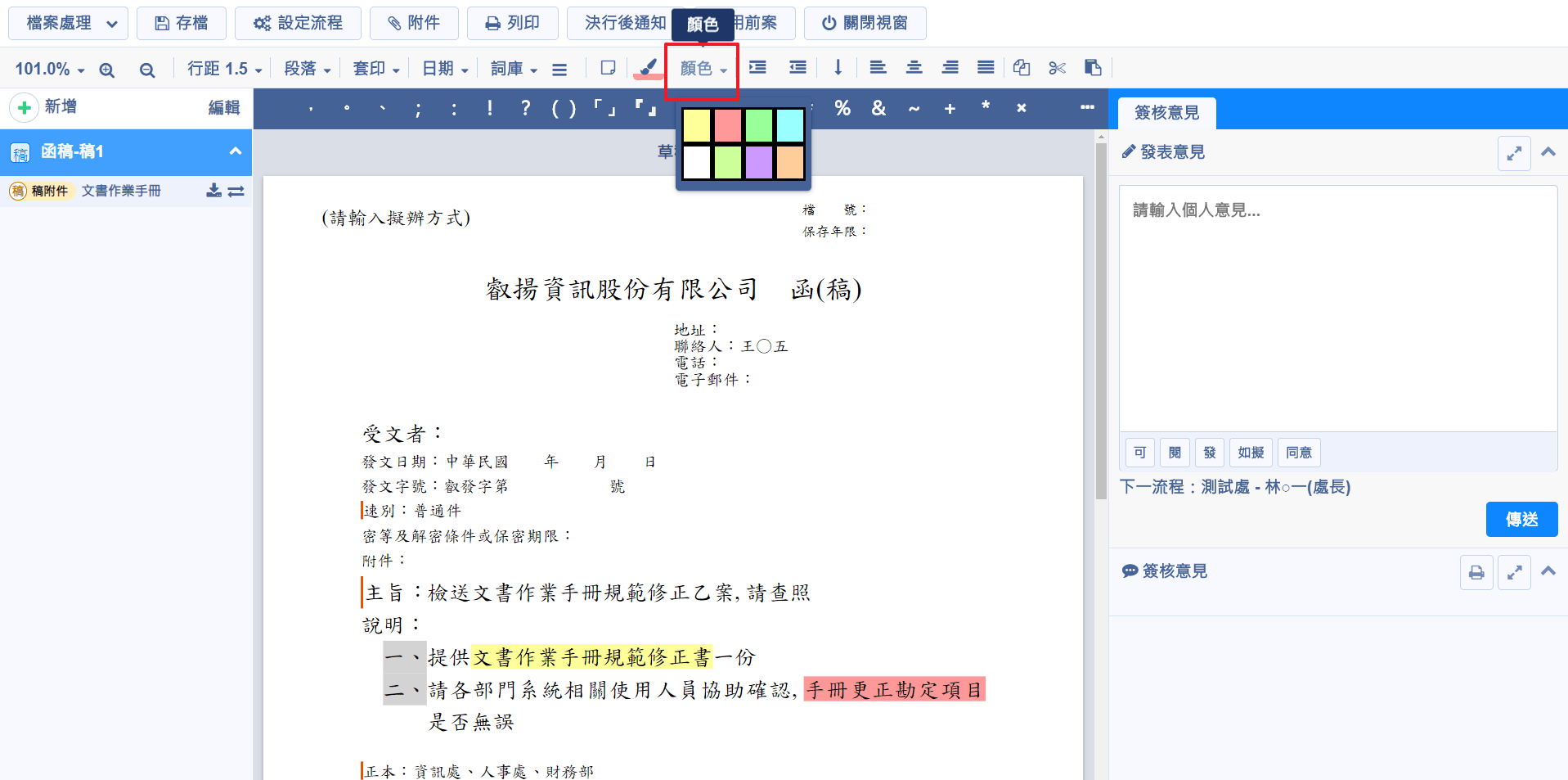Viewport: 1568px width, 780px height.
Task: Click the 設定流程 menu button
Action: click(x=298, y=23)
